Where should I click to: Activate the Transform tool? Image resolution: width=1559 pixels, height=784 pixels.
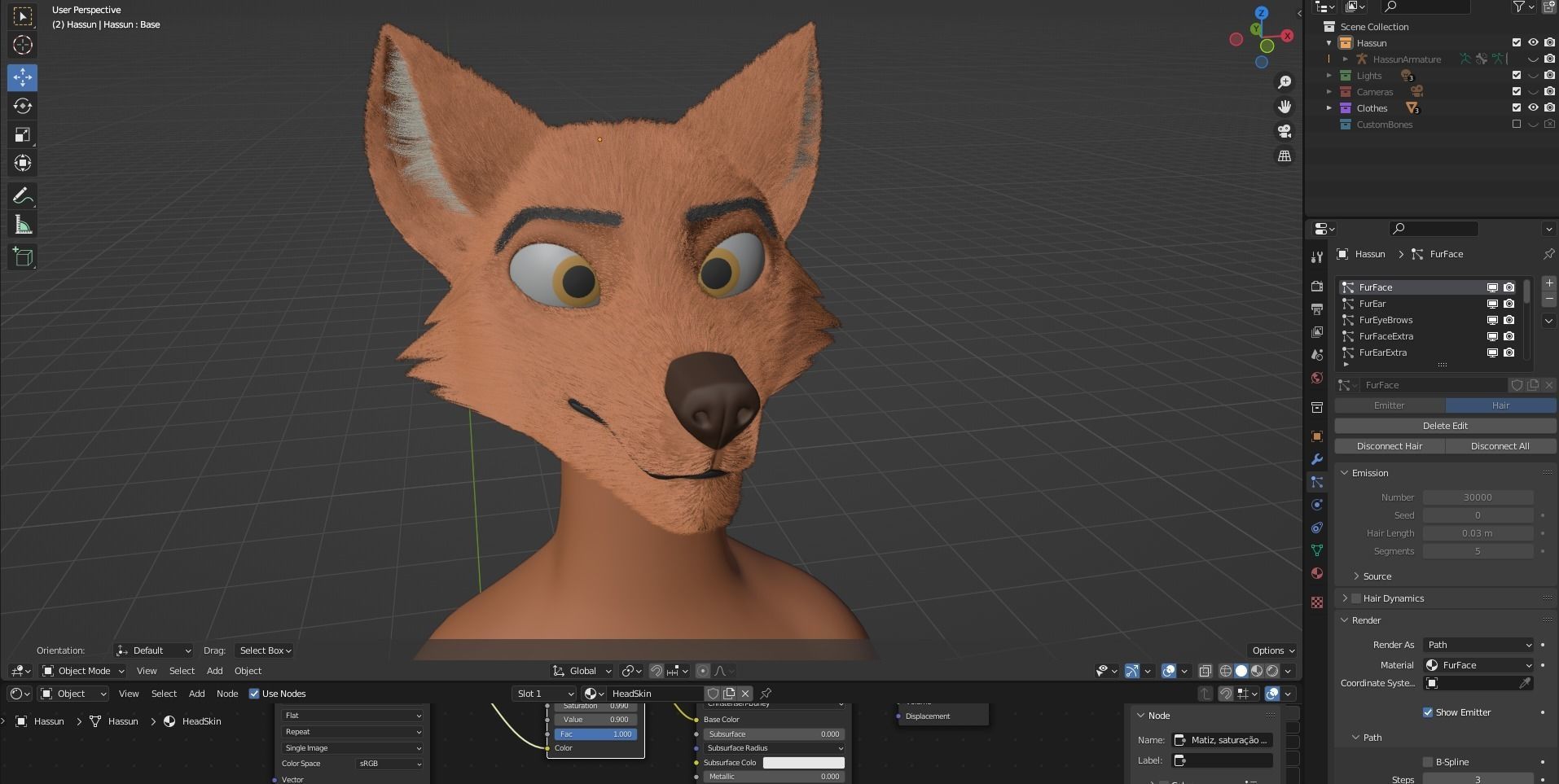[x=23, y=163]
